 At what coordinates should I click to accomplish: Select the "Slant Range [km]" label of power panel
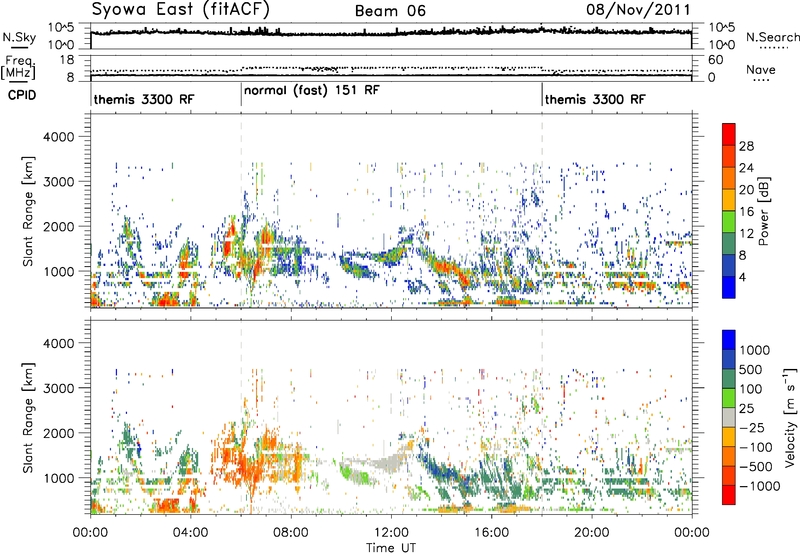point(28,211)
